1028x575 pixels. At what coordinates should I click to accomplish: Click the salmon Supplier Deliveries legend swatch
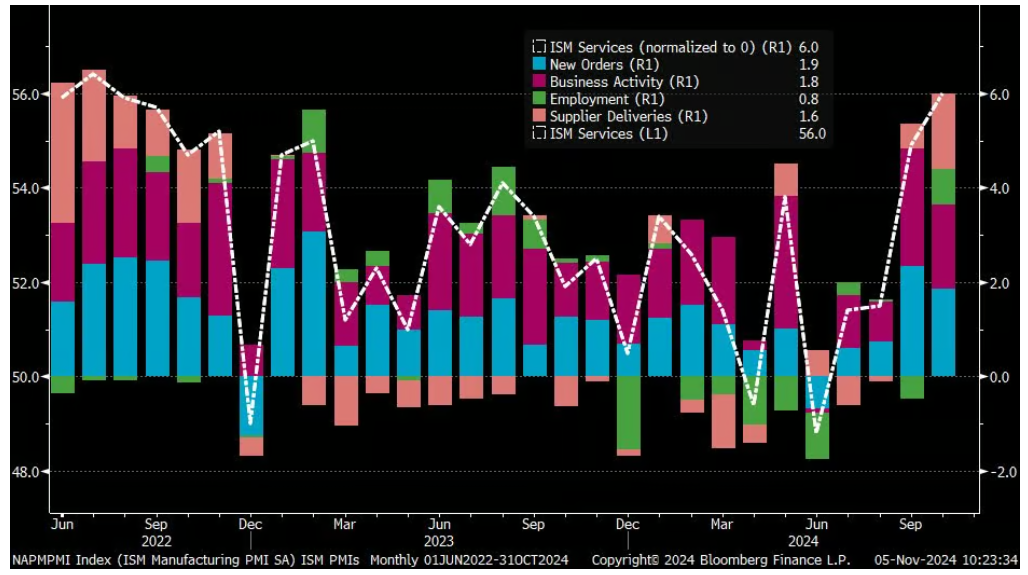click(539, 116)
